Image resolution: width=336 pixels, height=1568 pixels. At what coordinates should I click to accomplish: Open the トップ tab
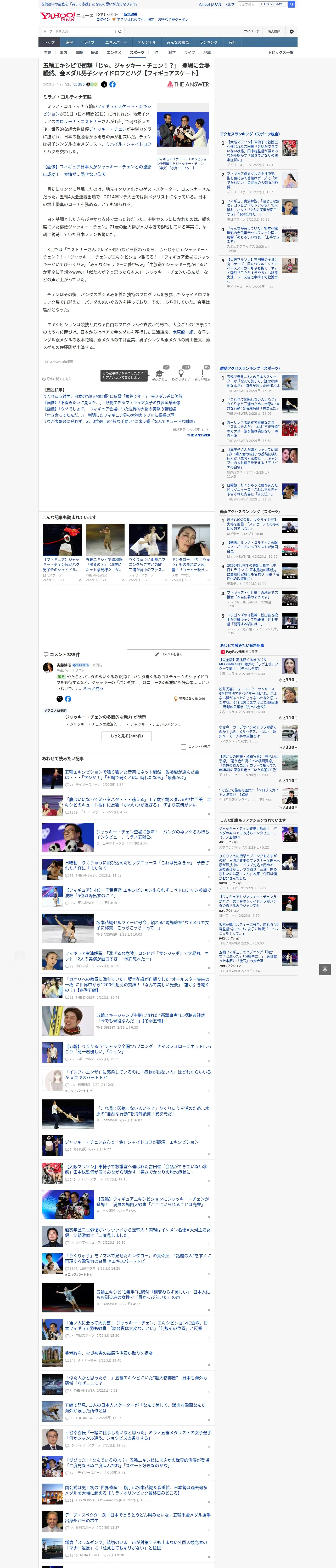49,43
